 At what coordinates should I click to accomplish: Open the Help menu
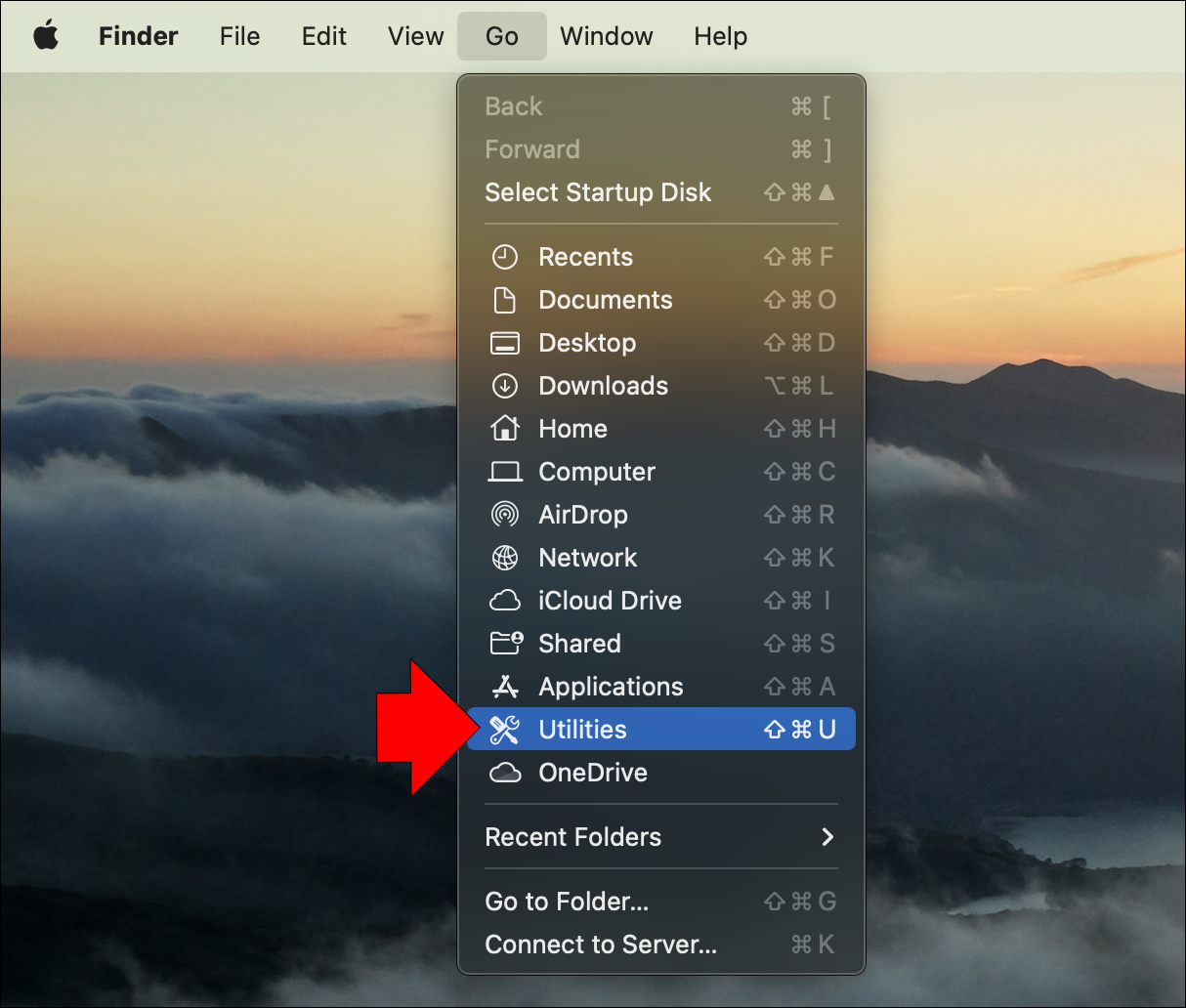pos(720,36)
